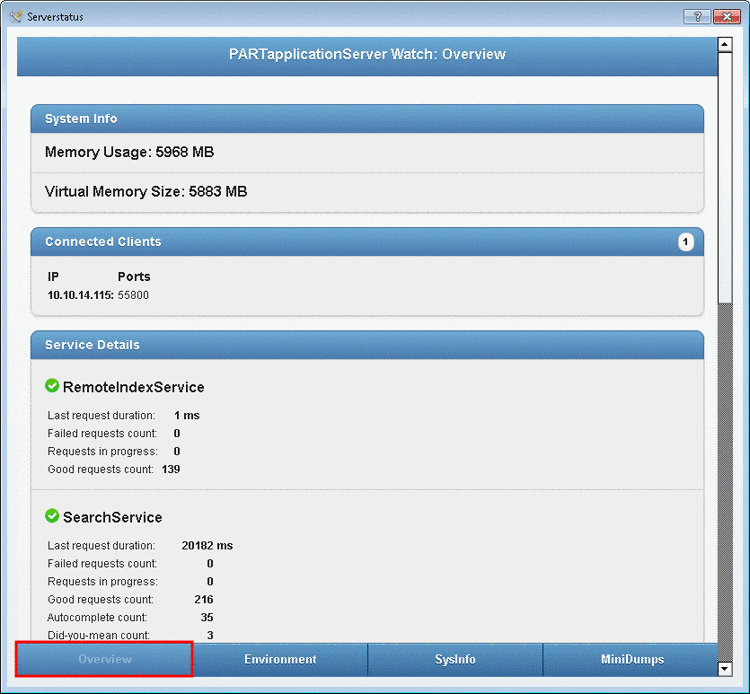Select the client IP 10.10.14.115
The width and height of the screenshot is (750, 694).
coord(80,295)
